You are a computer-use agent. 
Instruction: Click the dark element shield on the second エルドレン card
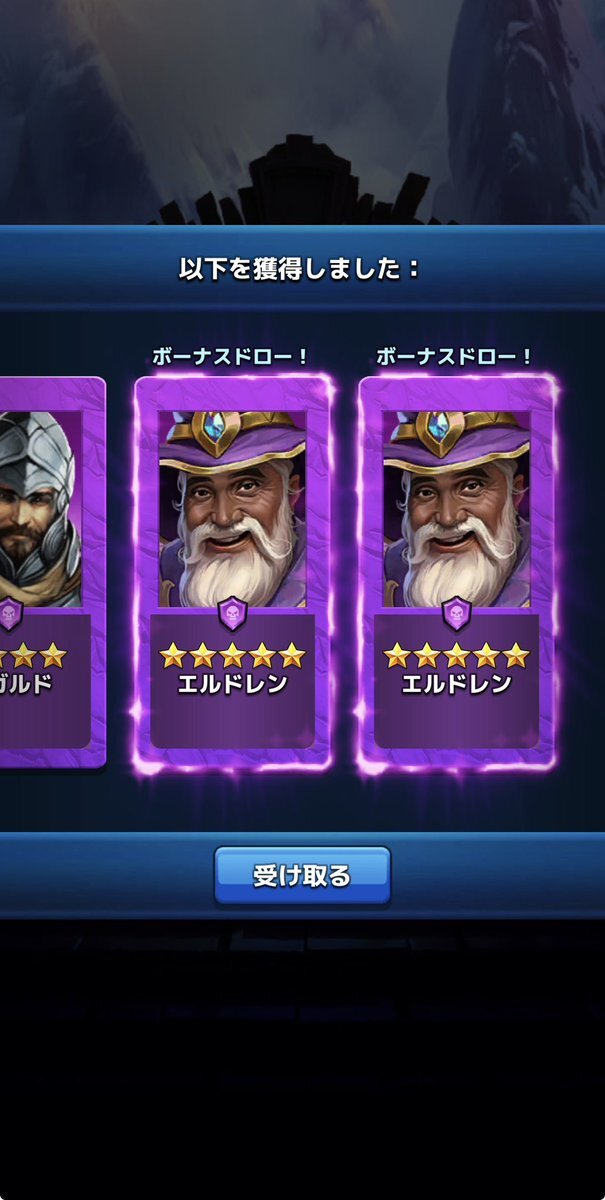456,612
